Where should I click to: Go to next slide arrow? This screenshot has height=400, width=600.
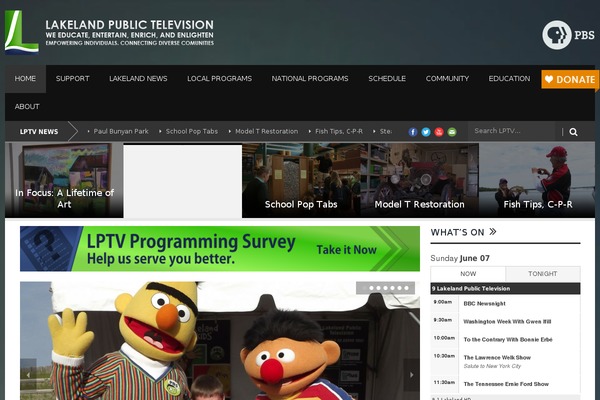tap(412, 375)
